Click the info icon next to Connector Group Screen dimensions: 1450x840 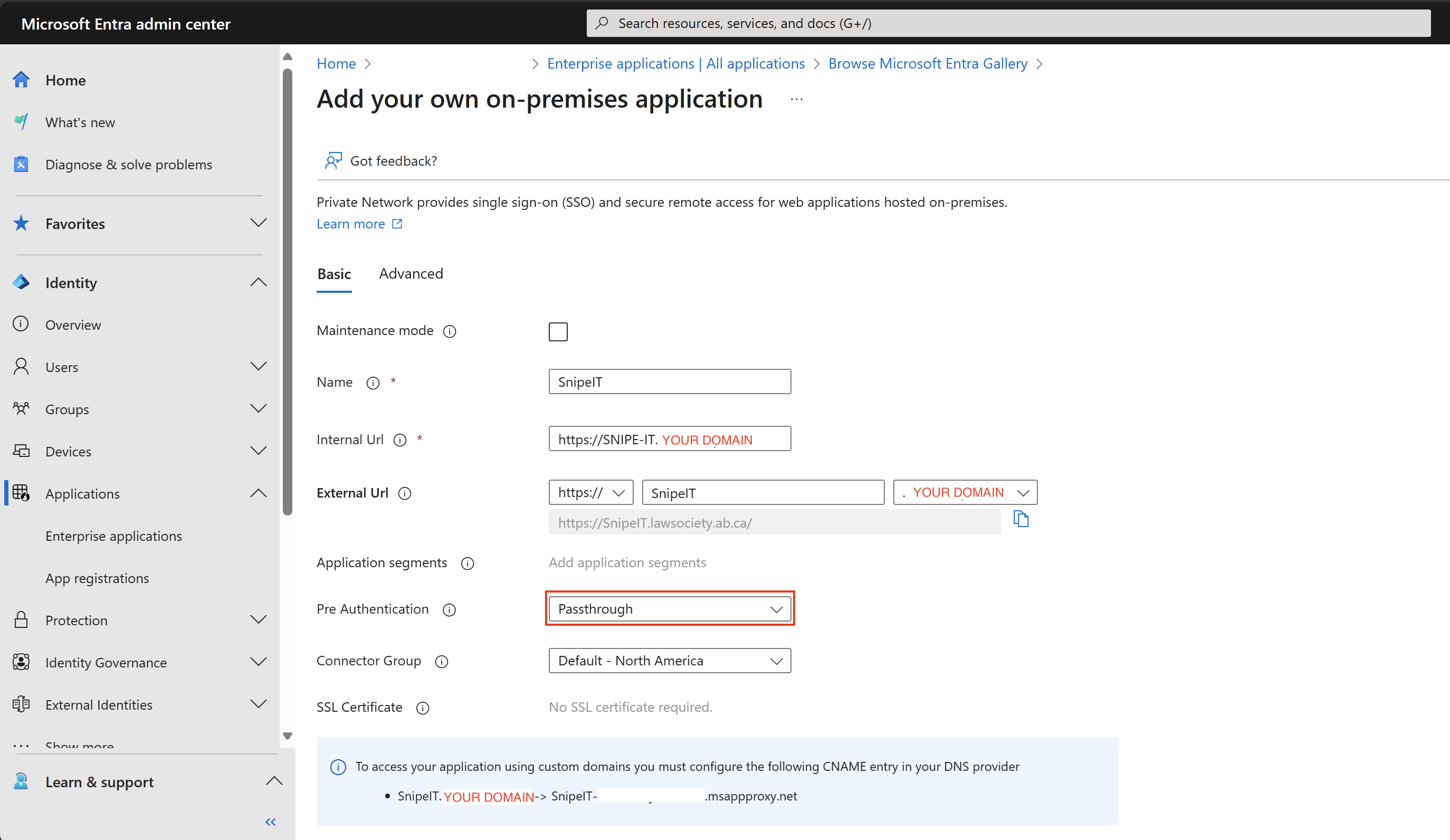(x=441, y=662)
